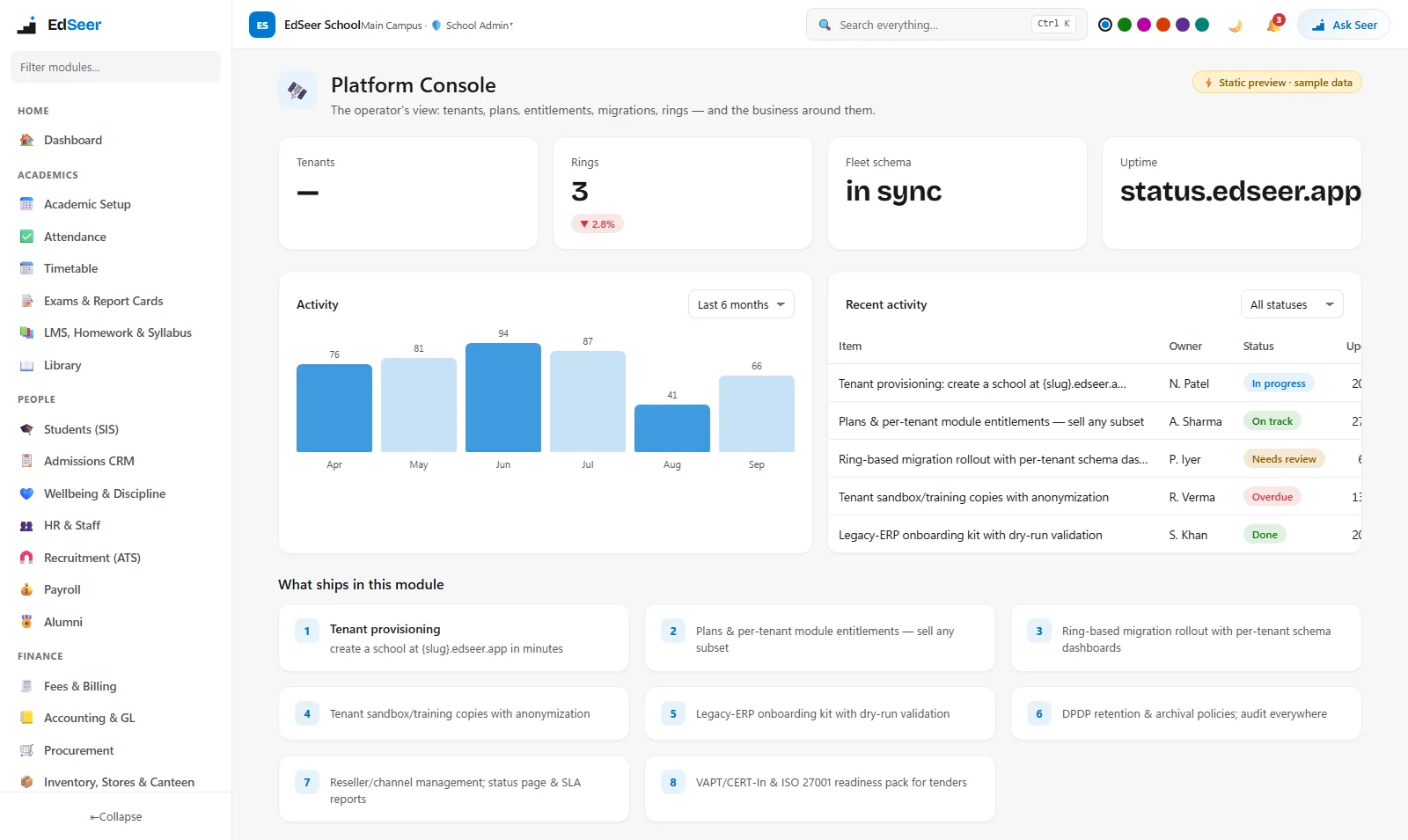Click the Jun bar in Activity chart
This screenshot has width=1408, height=840.
503,398
